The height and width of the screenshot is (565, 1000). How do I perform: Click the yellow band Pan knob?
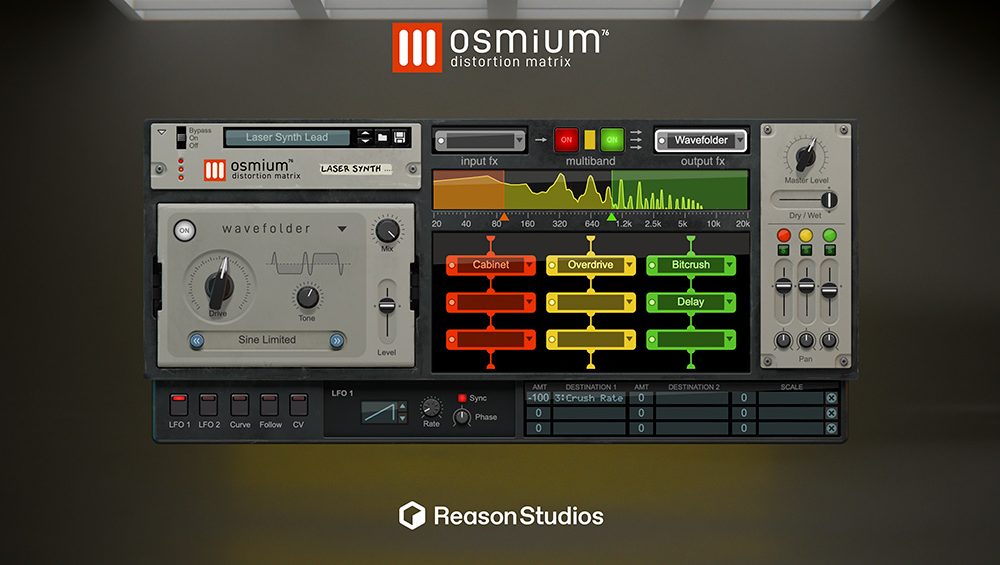coord(806,340)
